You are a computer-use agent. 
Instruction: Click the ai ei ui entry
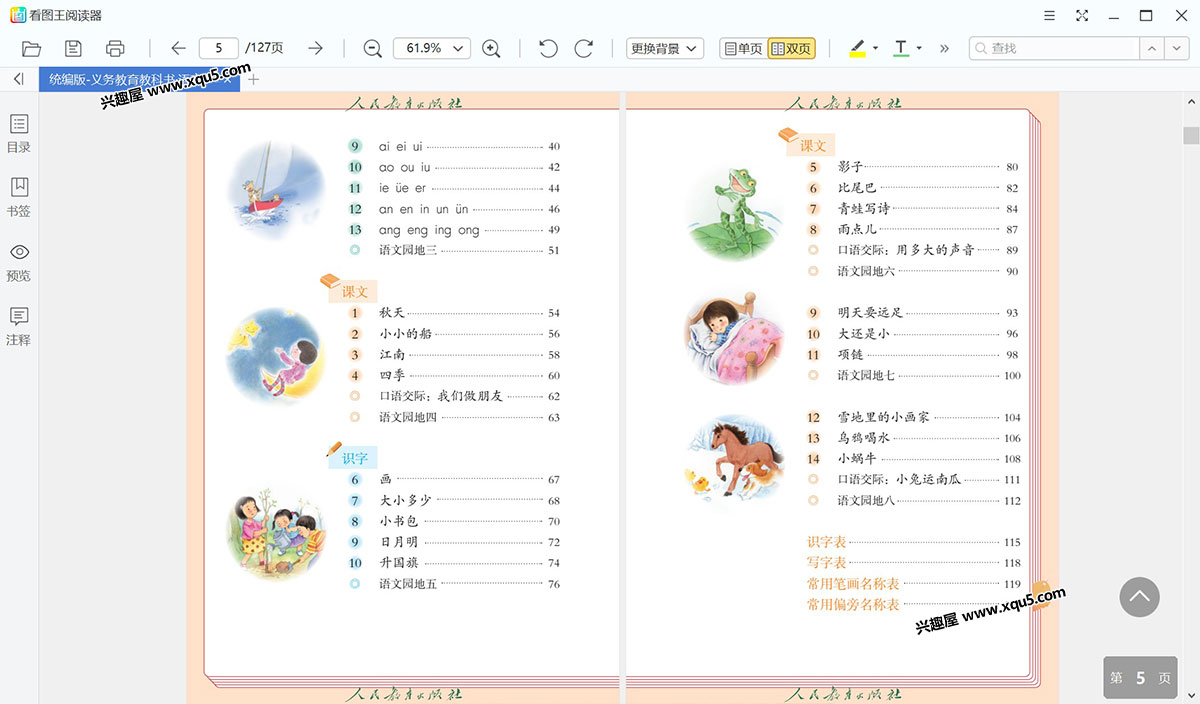click(x=401, y=146)
